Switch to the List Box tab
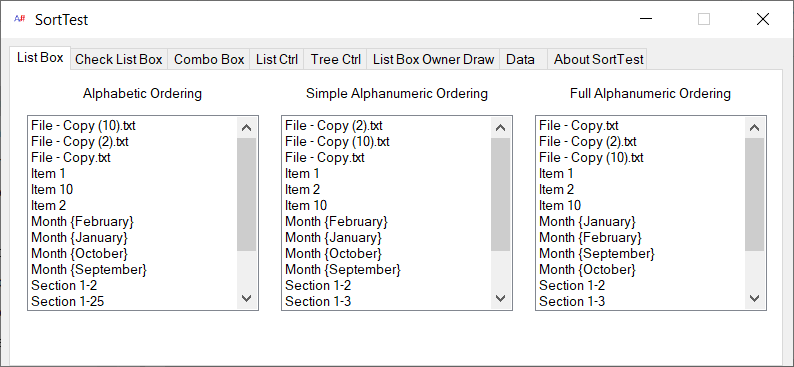Image resolution: width=794 pixels, height=367 pixels. pyautogui.click(x=40, y=57)
